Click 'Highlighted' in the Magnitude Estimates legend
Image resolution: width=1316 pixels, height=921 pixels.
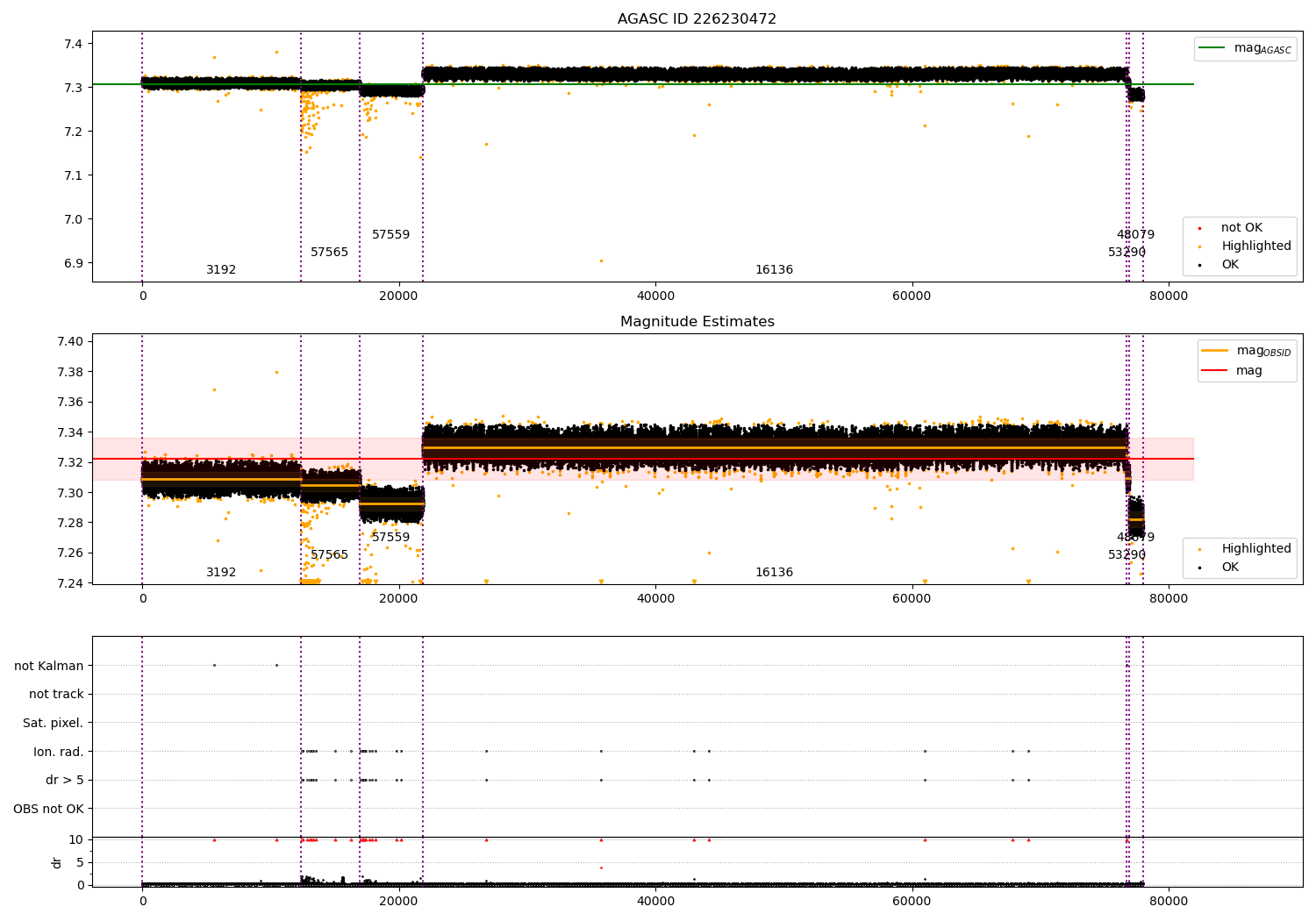(x=1255, y=549)
